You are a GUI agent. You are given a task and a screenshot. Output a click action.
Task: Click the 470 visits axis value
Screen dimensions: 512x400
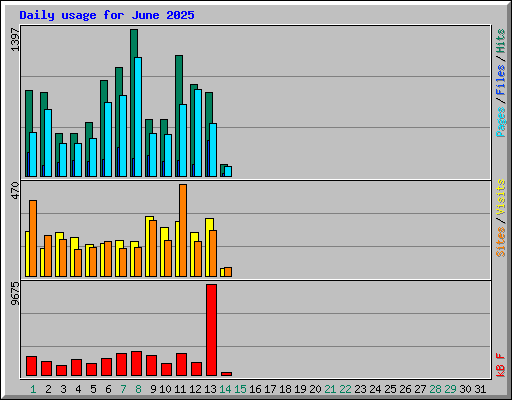15,191
